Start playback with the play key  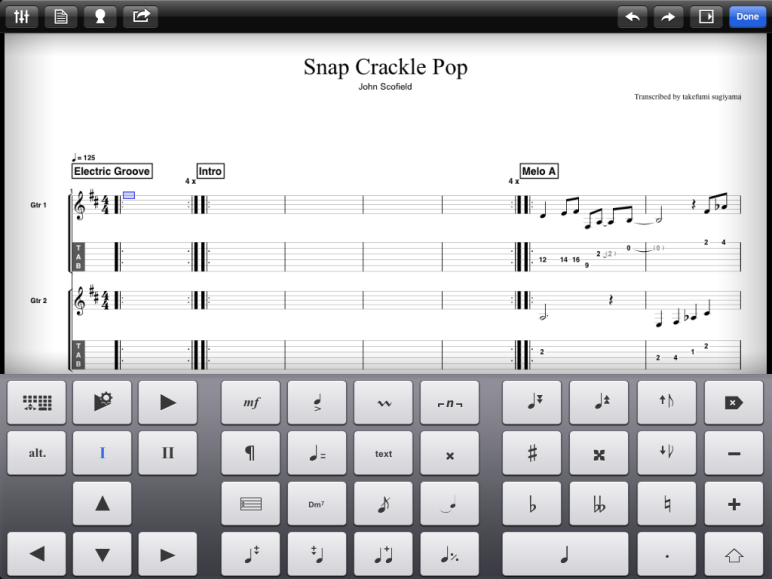click(x=168, y=402)
